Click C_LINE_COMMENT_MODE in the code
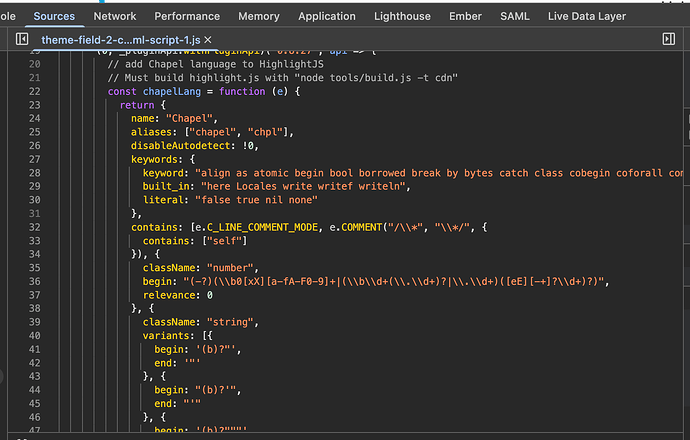 click(262, 227)
